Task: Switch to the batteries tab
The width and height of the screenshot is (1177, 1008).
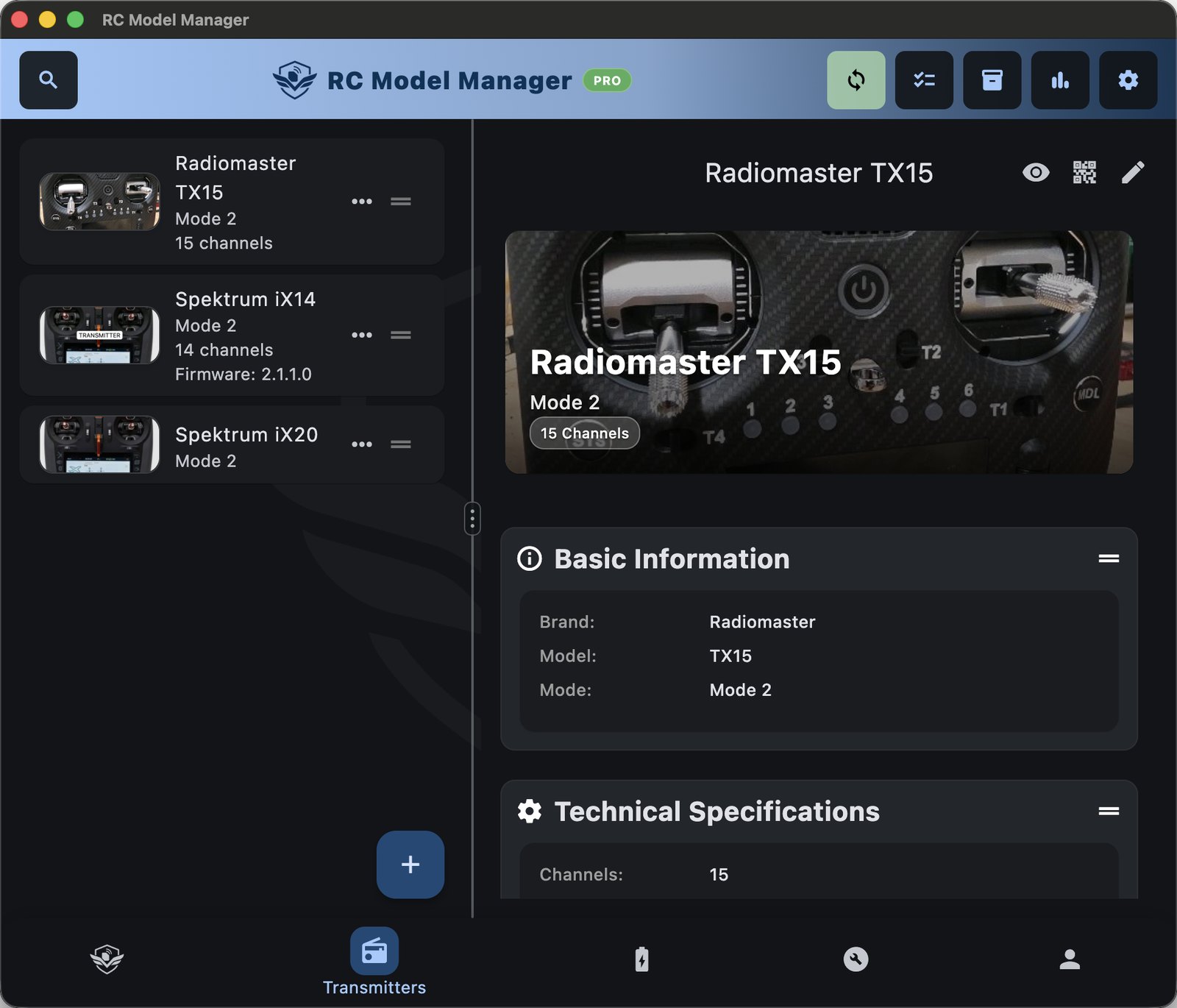Action: click(642, 959)
